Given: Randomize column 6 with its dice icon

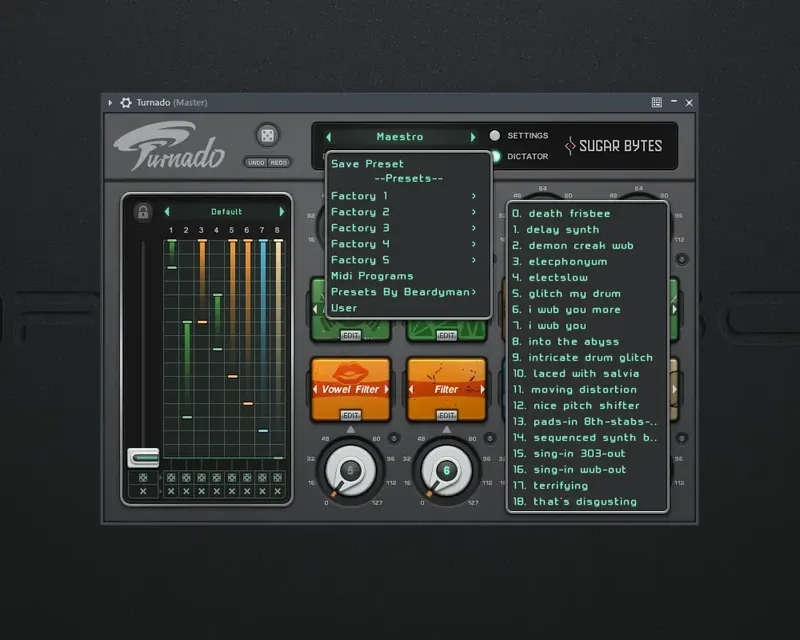Looking at the screenshot, I should click(247, 478).
